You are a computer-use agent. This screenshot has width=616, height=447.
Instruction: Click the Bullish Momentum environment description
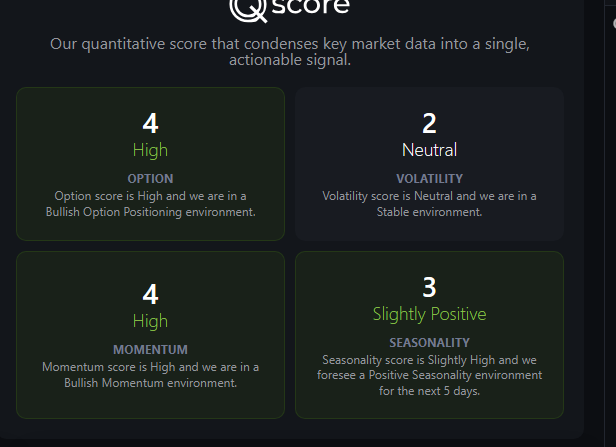pos(150,374)
